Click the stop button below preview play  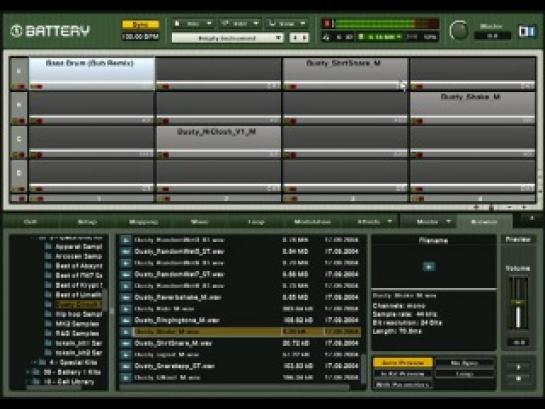click(x=518, y=379)
